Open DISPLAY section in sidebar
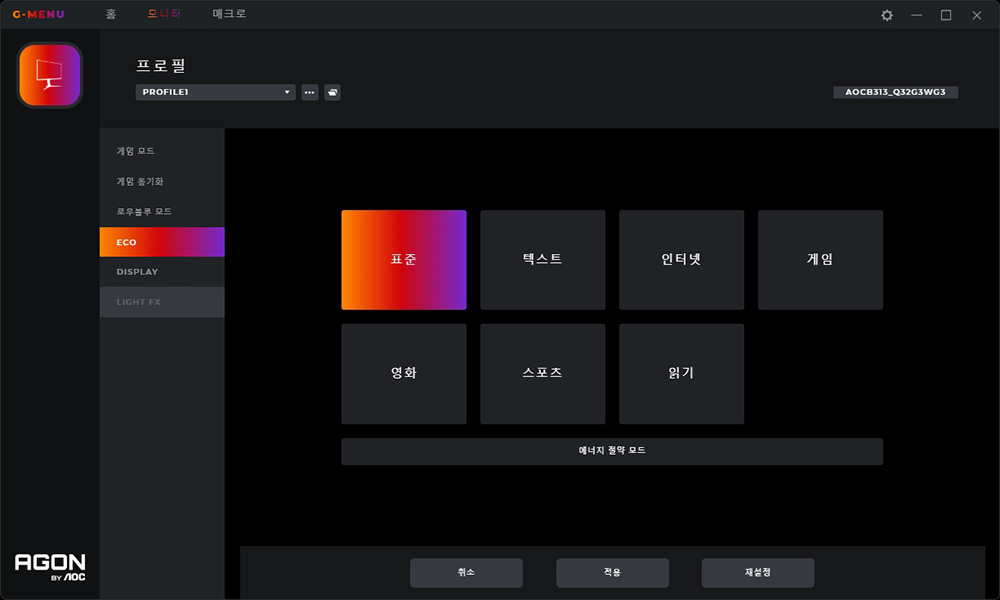 [x=162, y=272]
